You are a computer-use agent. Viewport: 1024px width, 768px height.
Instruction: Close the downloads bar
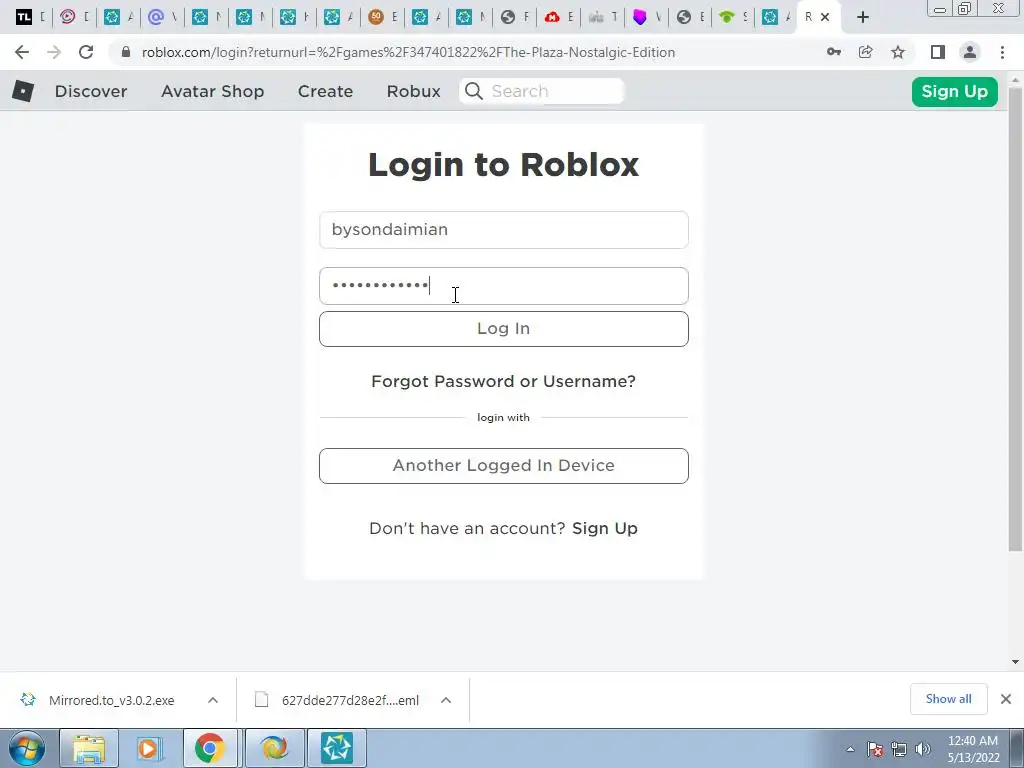(1006, 699)
